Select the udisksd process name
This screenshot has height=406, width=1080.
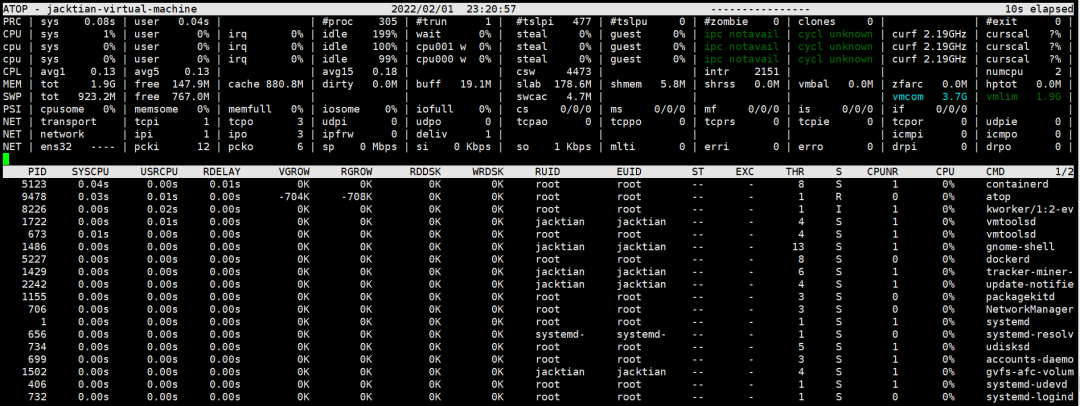(1010, 347)
